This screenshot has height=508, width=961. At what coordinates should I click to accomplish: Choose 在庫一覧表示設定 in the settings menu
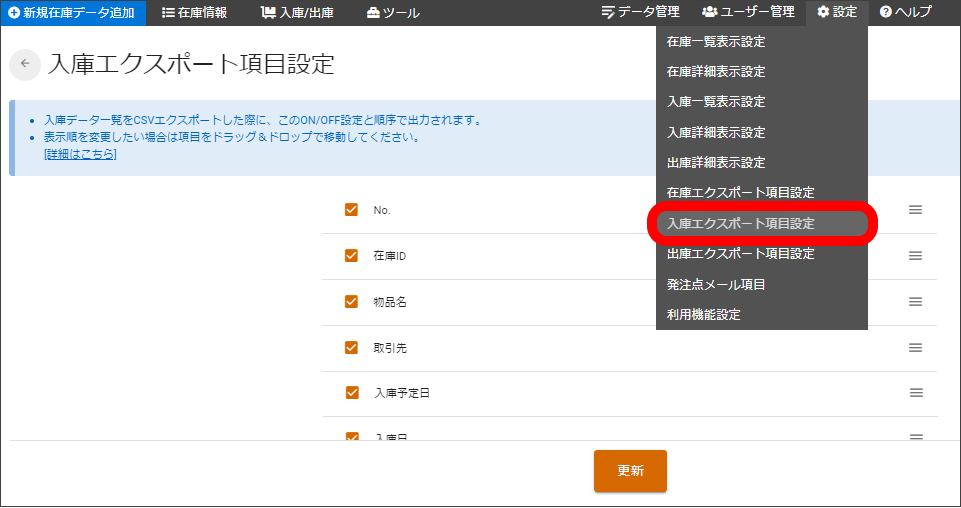(x=716, y=42)
